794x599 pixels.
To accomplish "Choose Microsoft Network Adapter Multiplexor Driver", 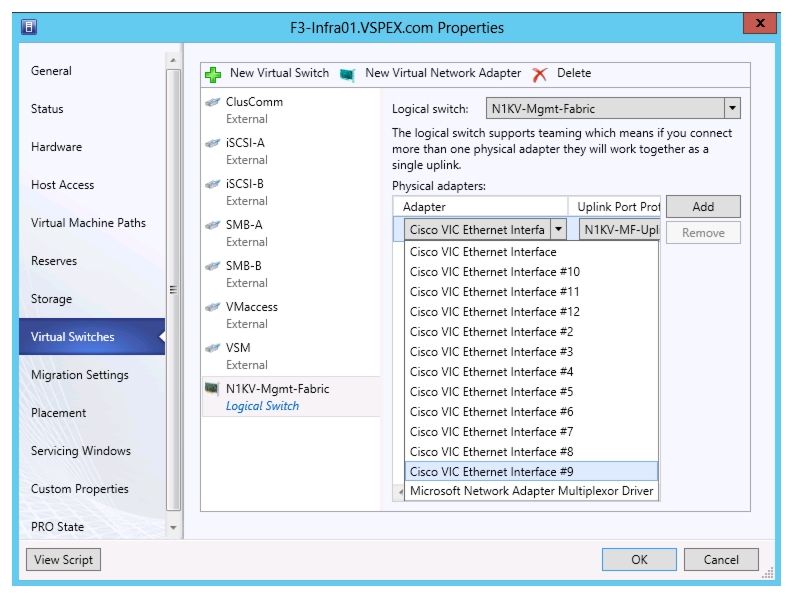I will coord(531,491).
